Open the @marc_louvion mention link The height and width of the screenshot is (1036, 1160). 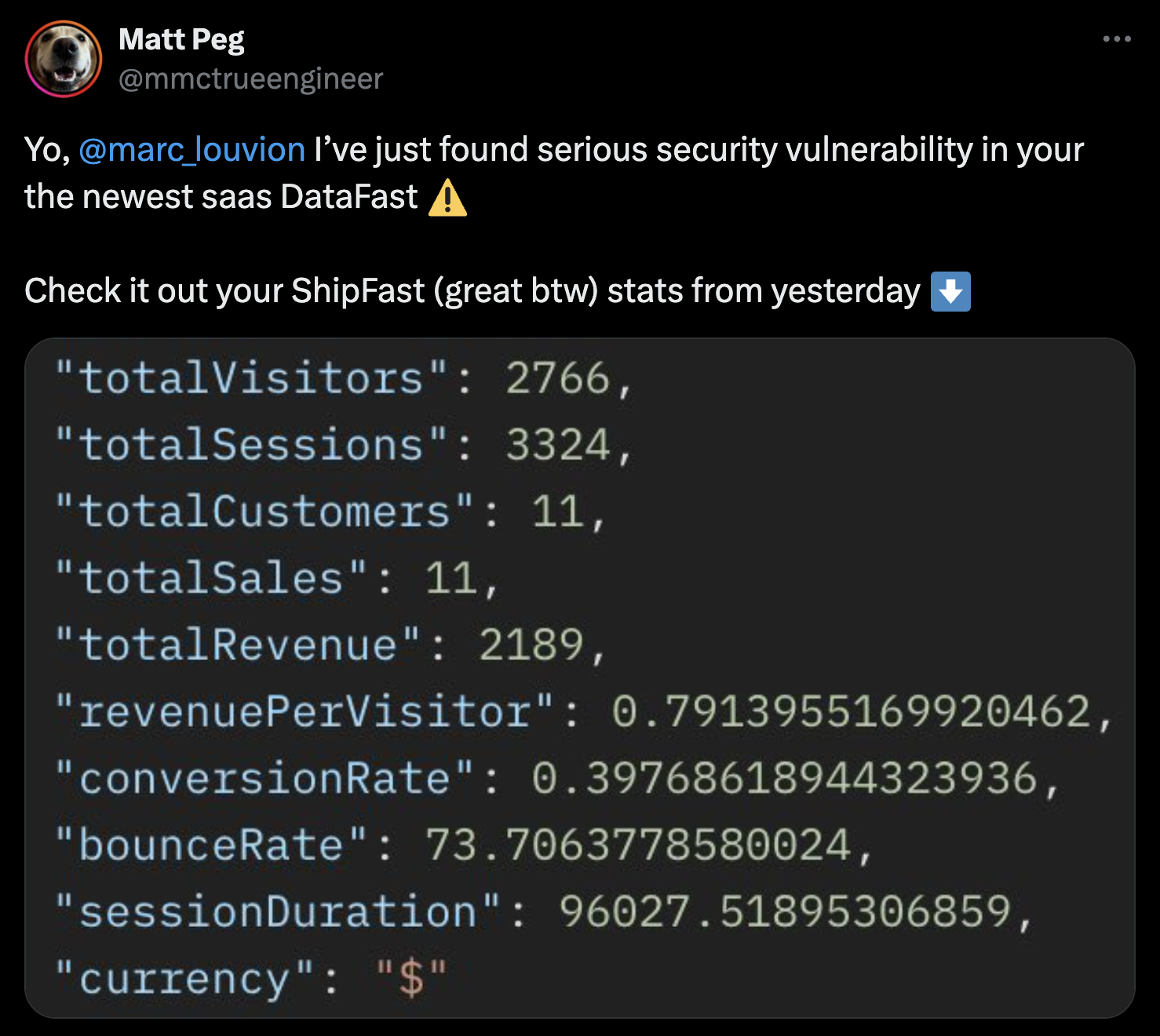192,150
